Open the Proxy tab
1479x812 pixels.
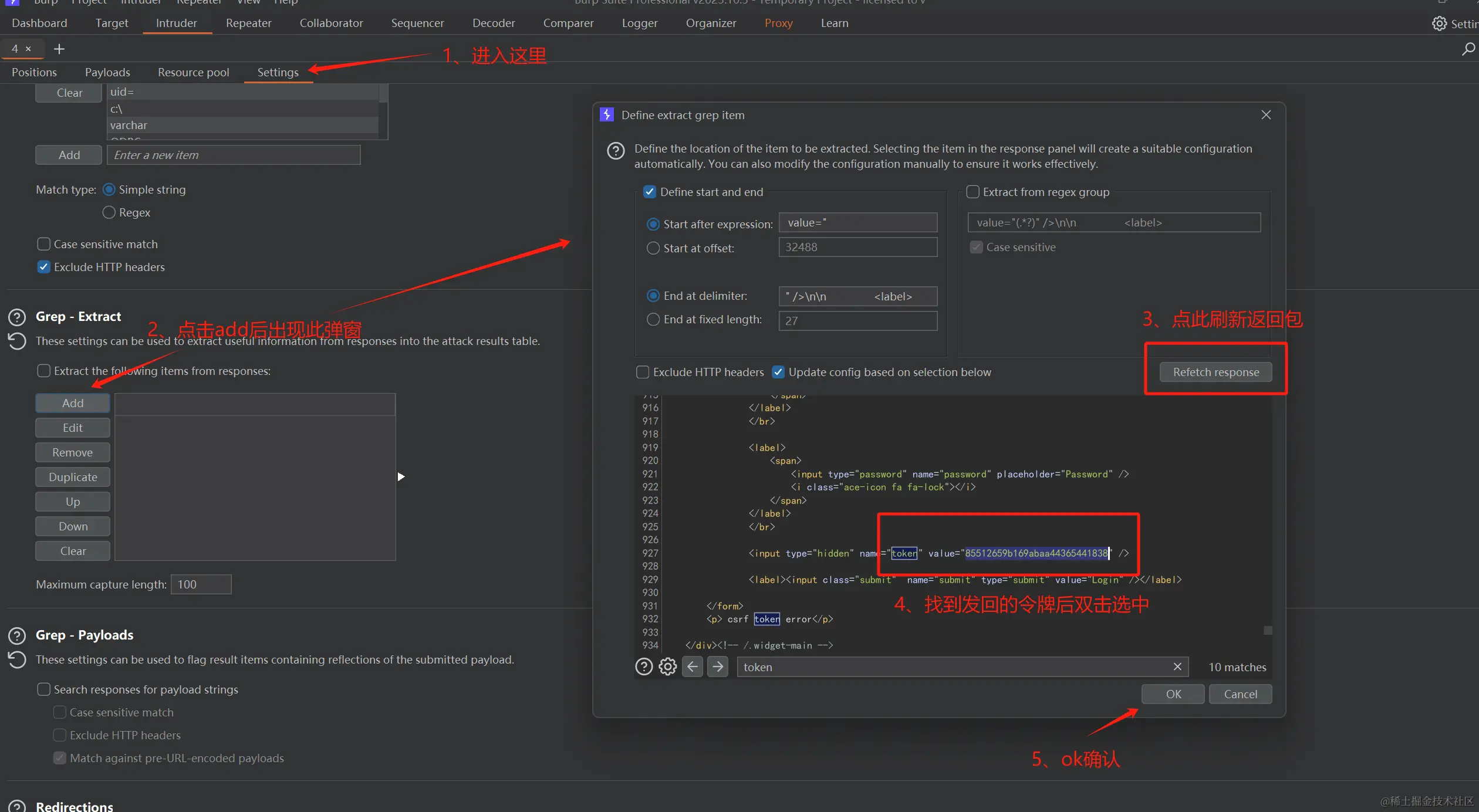click(778, 23)
